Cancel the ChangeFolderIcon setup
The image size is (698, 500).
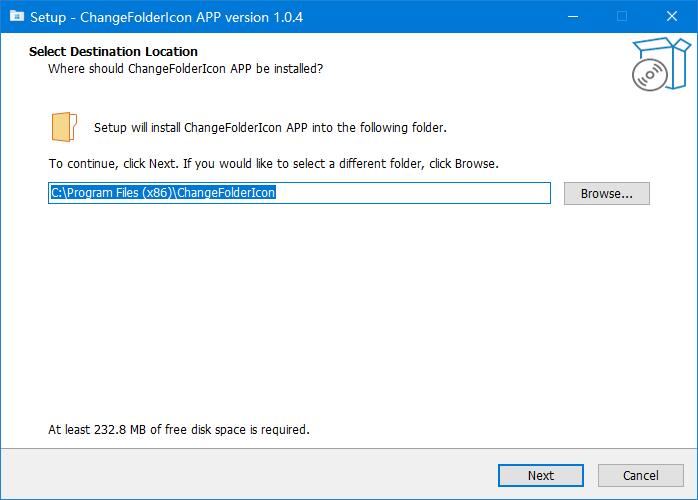640,475
